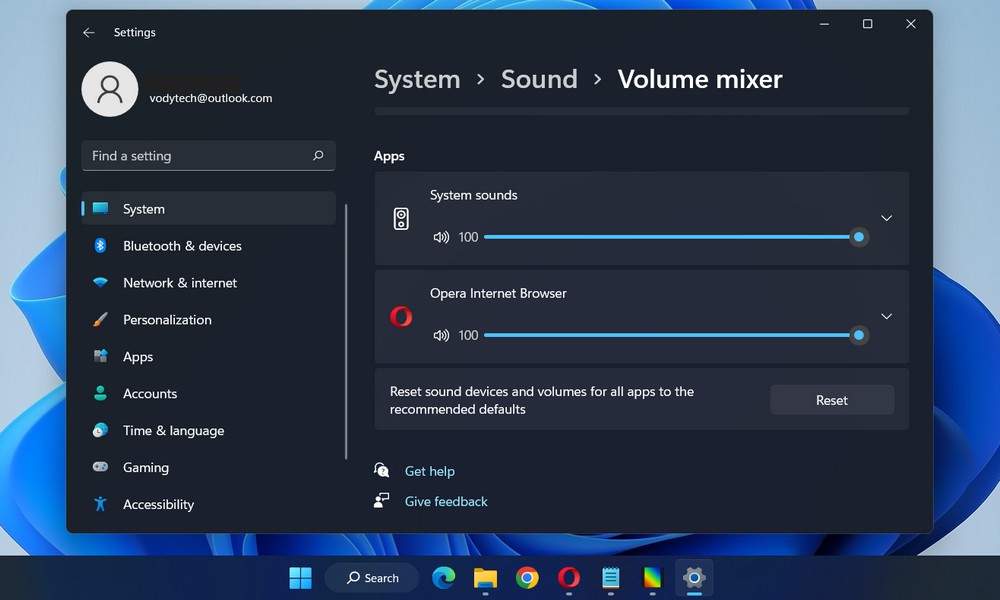
Task: Go to Sound via breadcrumb
Action: point(539,79)
